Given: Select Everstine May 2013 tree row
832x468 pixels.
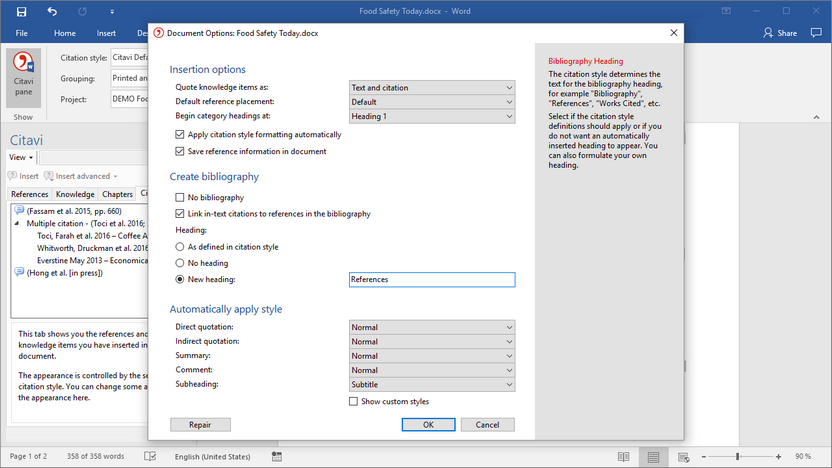Looking at the screenshot, I should tap(92, 261).
